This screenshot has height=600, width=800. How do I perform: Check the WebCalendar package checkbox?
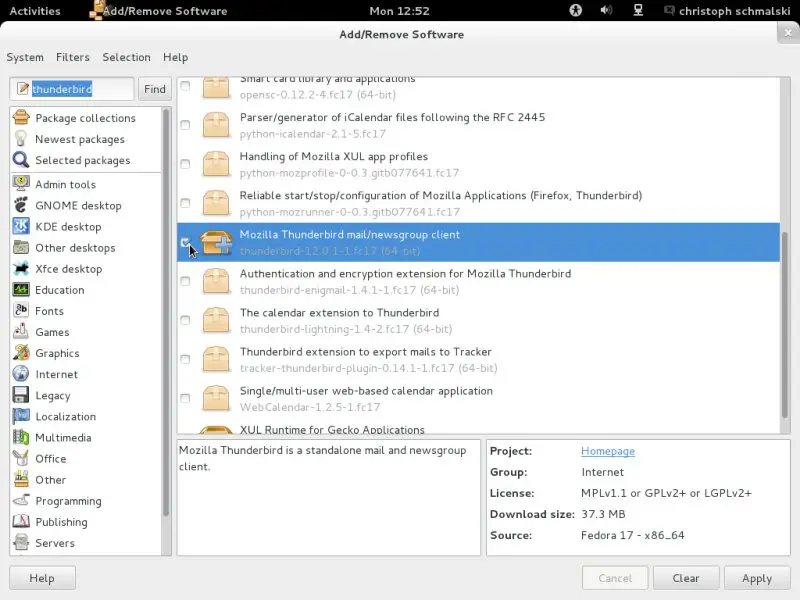click(185, 398)
